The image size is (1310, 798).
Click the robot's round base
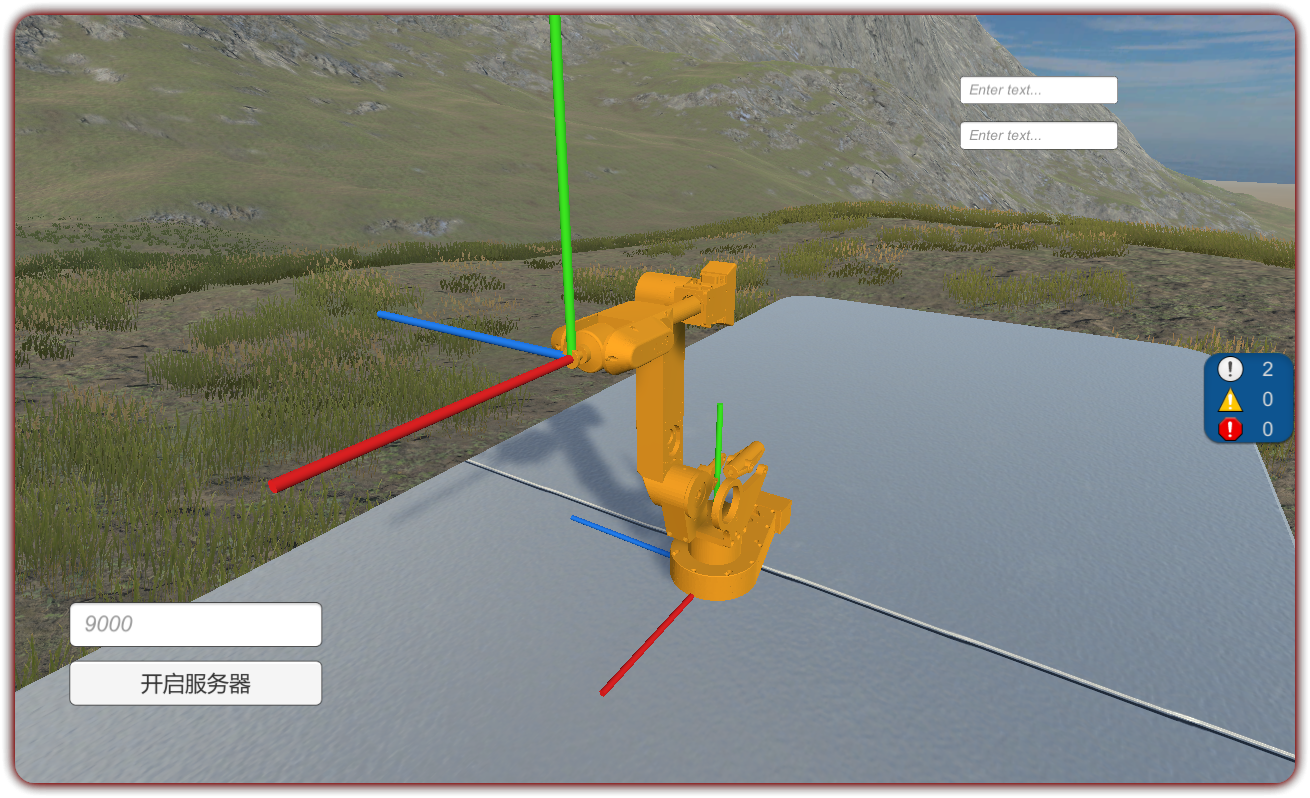tap(716, 573)
